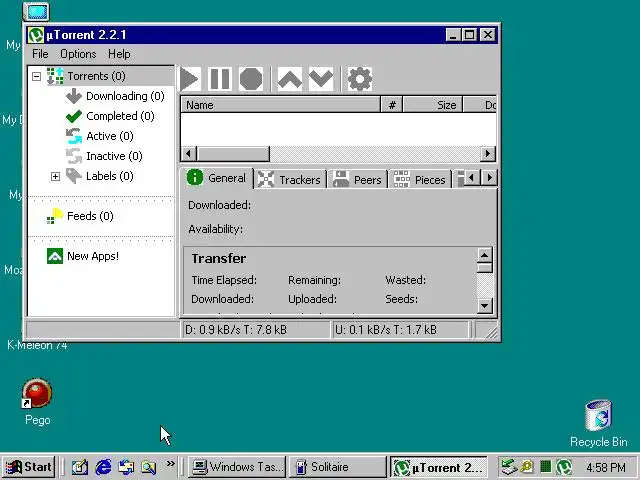This screenshot has height=480, width=640.
Task: Select Downloading (0) in sidebar
Action: point(125,96)
